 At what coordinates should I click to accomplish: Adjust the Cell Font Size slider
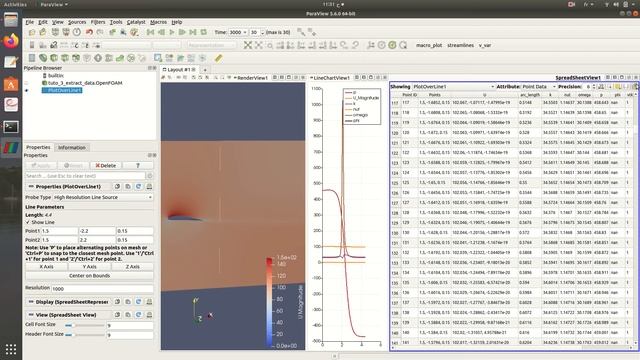84,325
